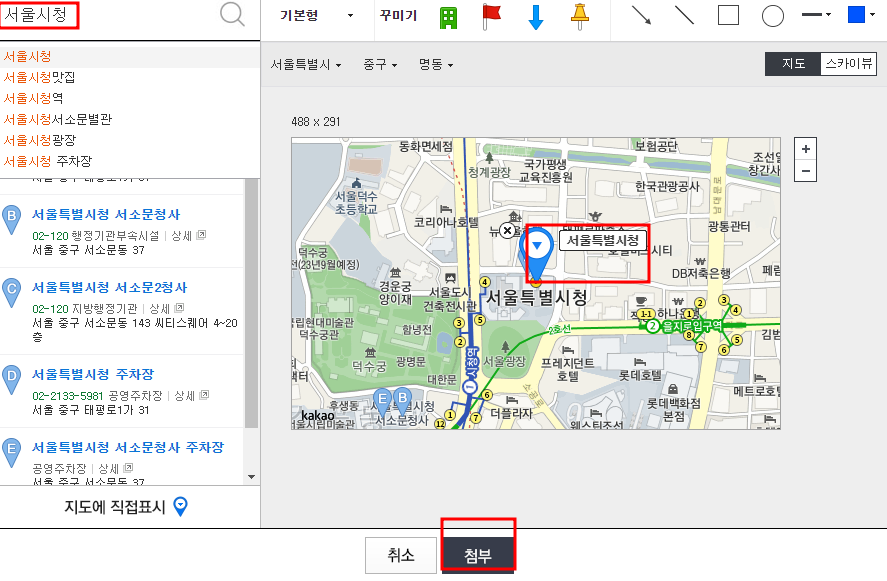Open the blue color picker swatch
The image size is (887, 581).
click(x=861, y=15)
